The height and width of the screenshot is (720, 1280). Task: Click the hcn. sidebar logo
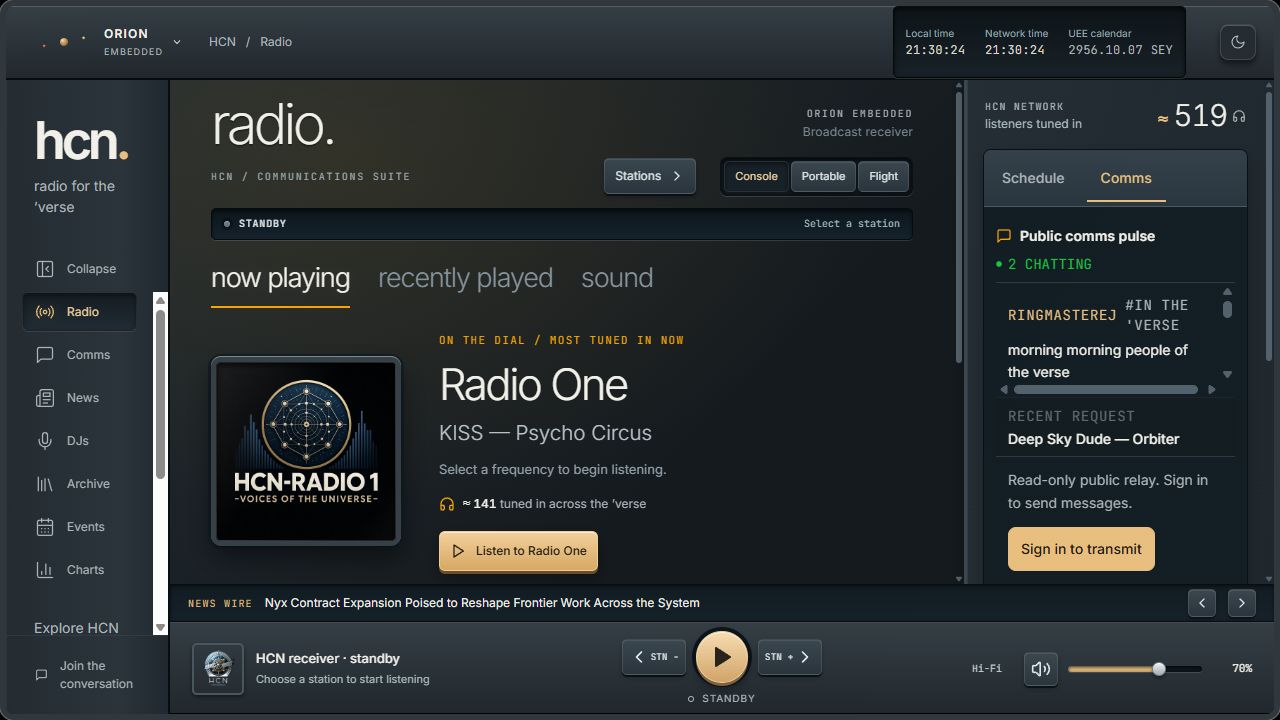[x=82, y=140]
